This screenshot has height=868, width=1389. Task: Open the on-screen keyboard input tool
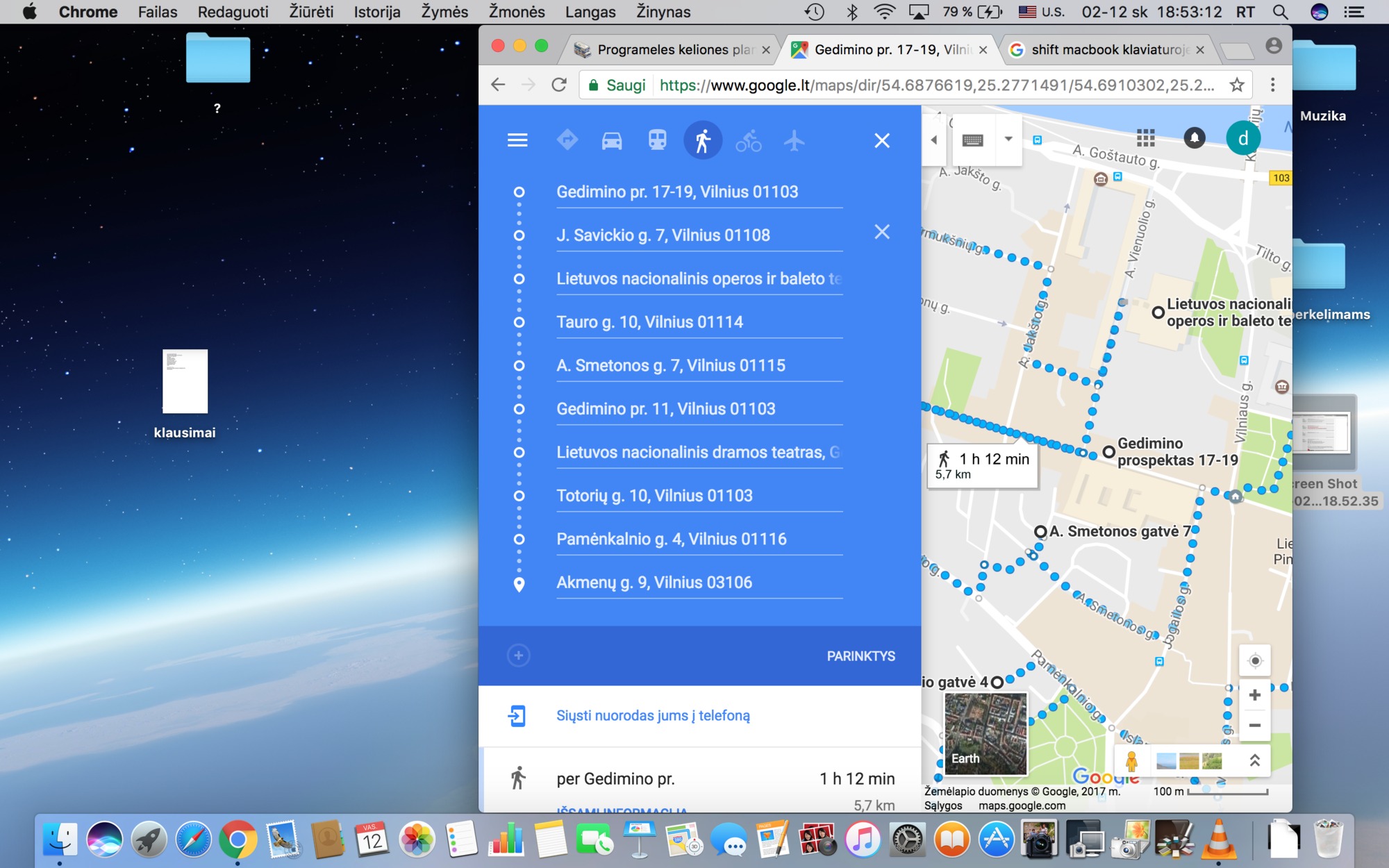(x=972, y=140)
